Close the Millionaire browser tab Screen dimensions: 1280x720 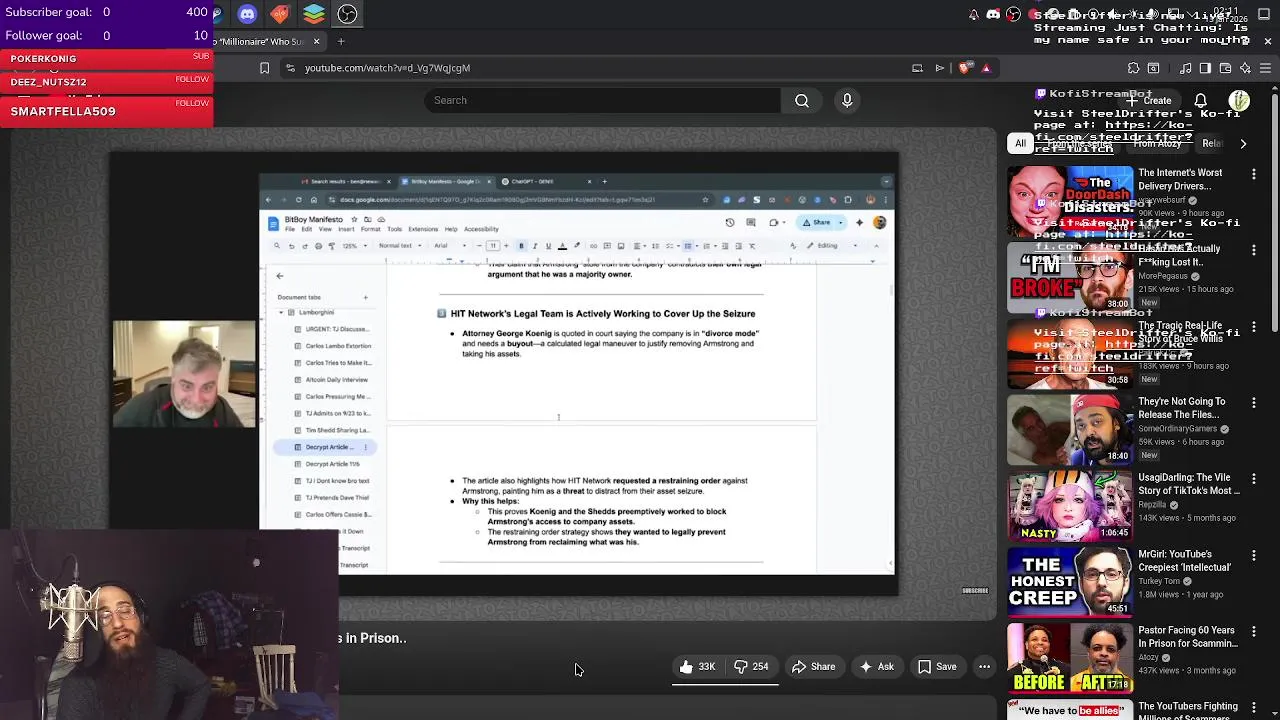point(316,41)
